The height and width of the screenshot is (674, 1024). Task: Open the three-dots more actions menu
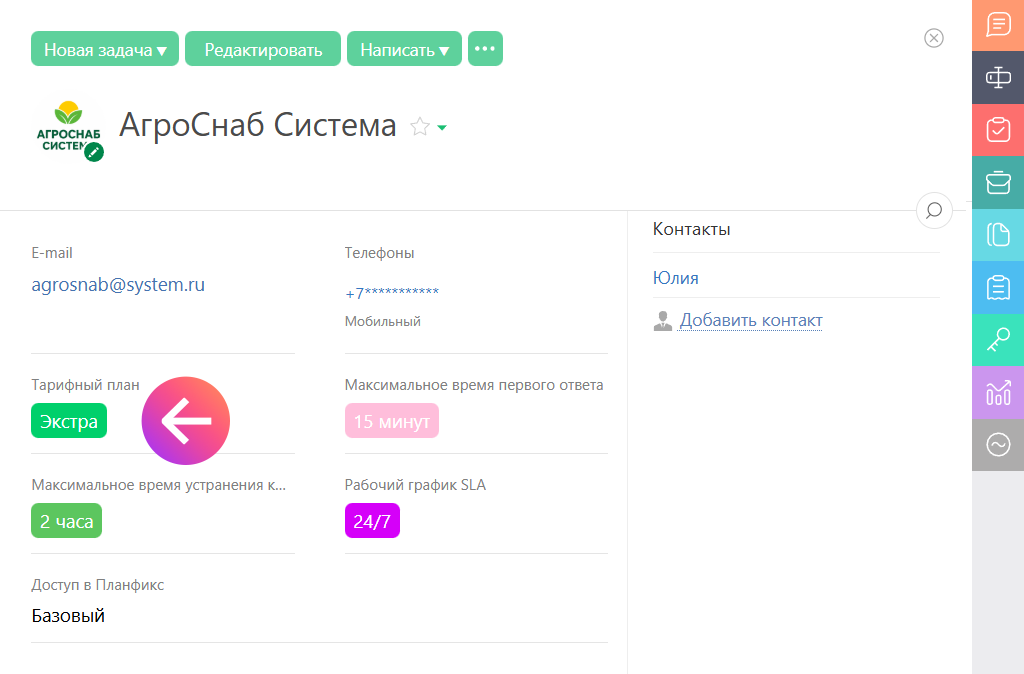pyautogui.click(x=485, y=49)
